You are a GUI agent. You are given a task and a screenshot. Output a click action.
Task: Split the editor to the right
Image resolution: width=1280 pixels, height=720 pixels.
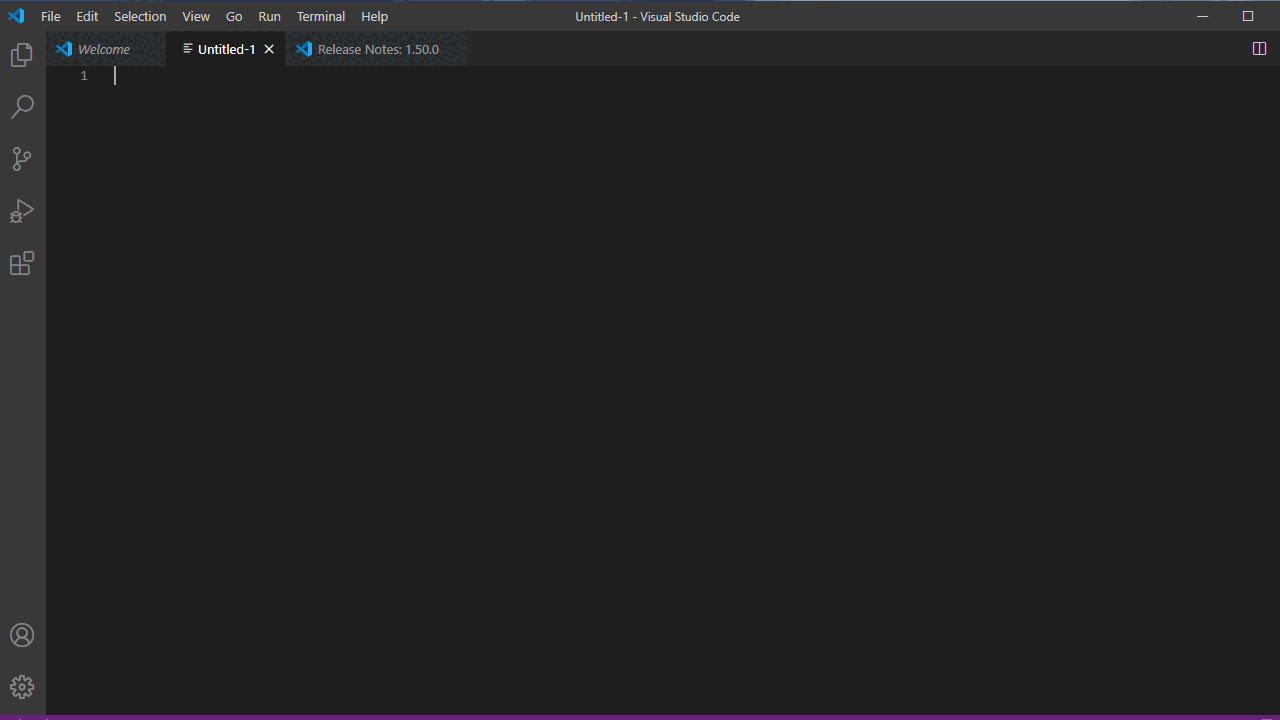(1260, 49)
